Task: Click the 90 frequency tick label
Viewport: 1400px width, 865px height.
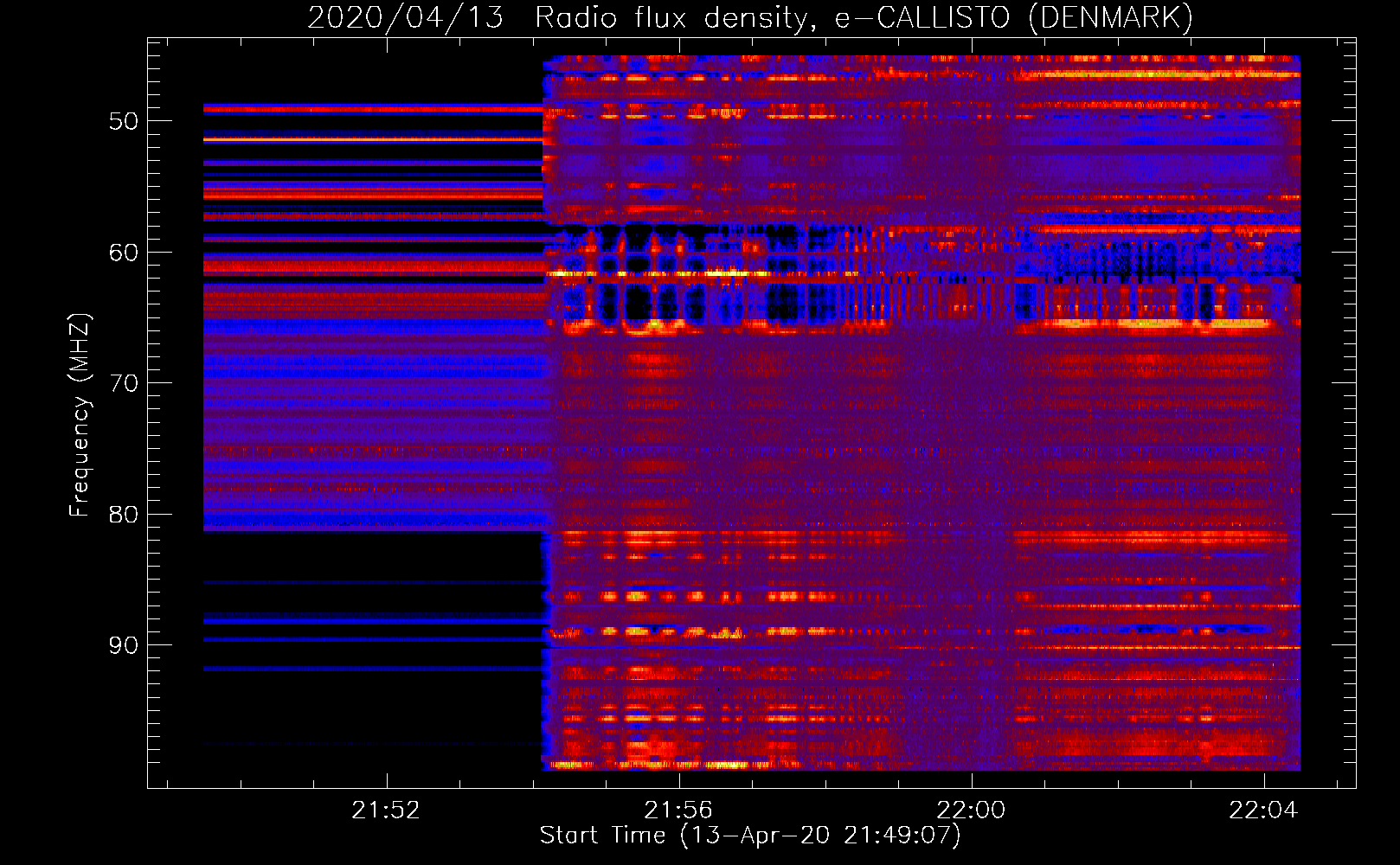Action: pos(124,645)
